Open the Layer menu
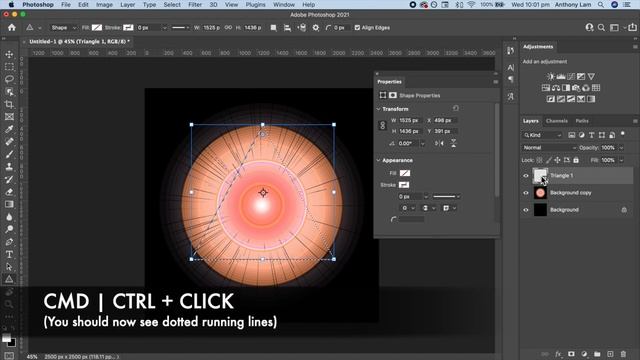Screen dimensions: 640x360 [127, 5]
